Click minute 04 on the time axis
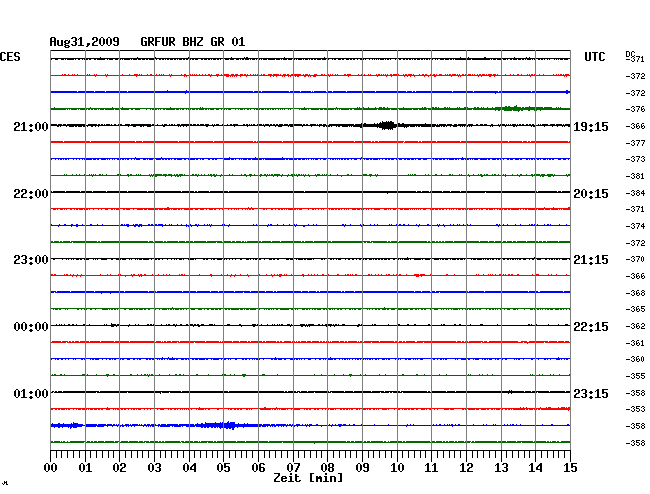The height and width of the screenshot is (494, 650). click(x=189, y=468)
